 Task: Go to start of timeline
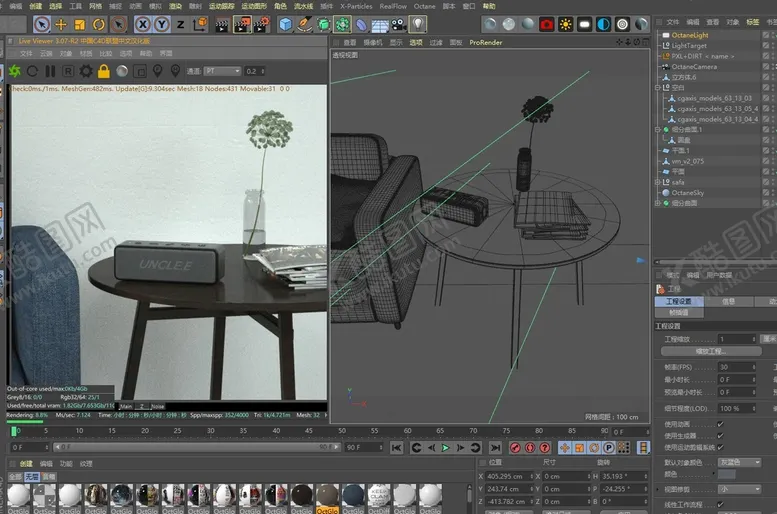pyautogui.click(x=396, y=448)
